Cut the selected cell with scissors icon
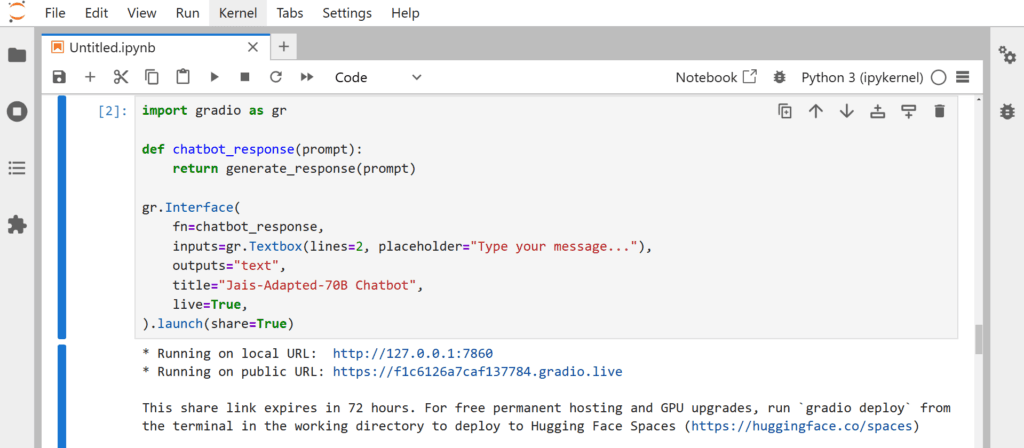 pyautogui.click(x=121, y=77)
